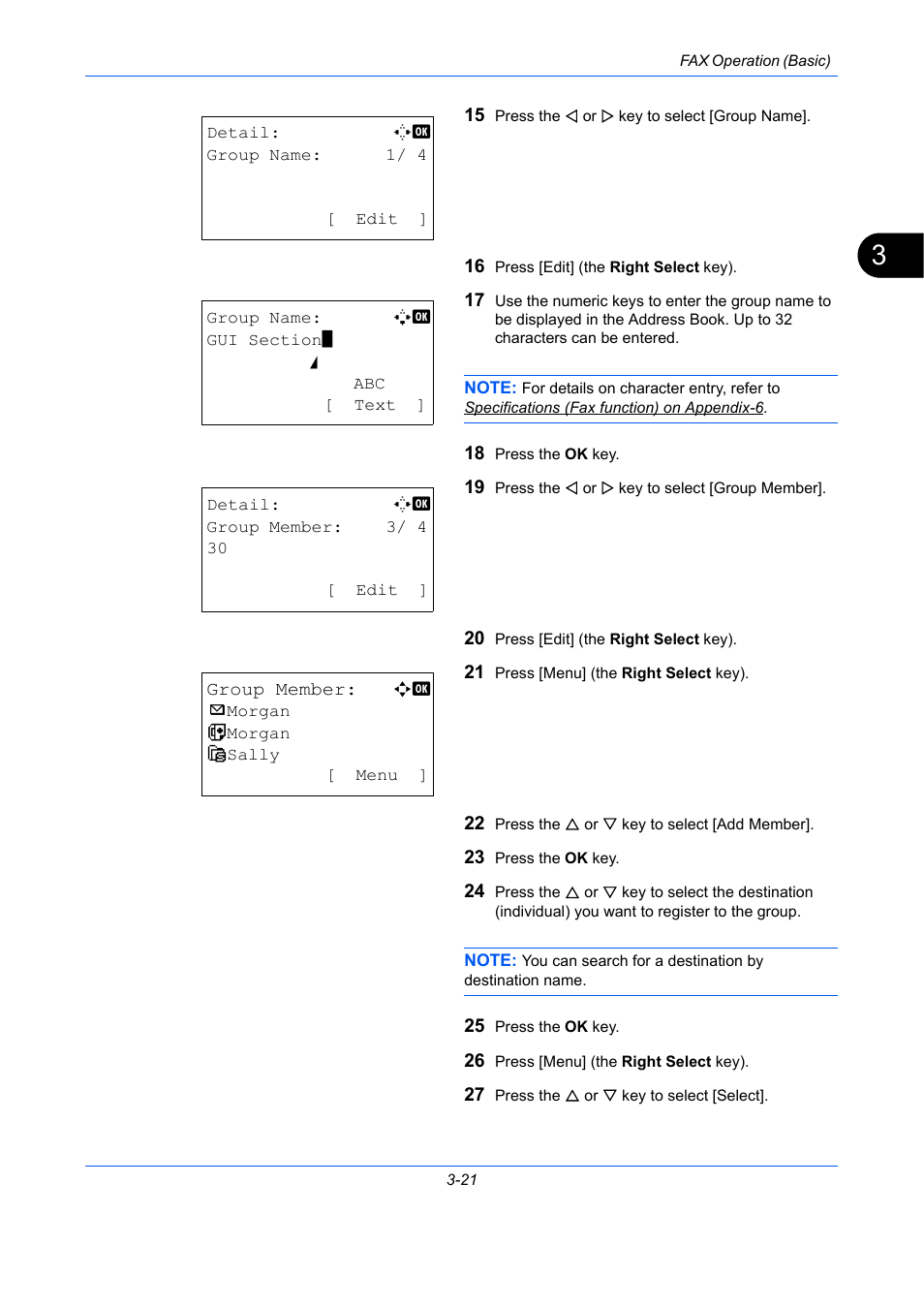The height and width of the screenshot is (1308, 924).
Task: Click the down triangle symbol in step 27
Action: click(x=610, y=1096)
